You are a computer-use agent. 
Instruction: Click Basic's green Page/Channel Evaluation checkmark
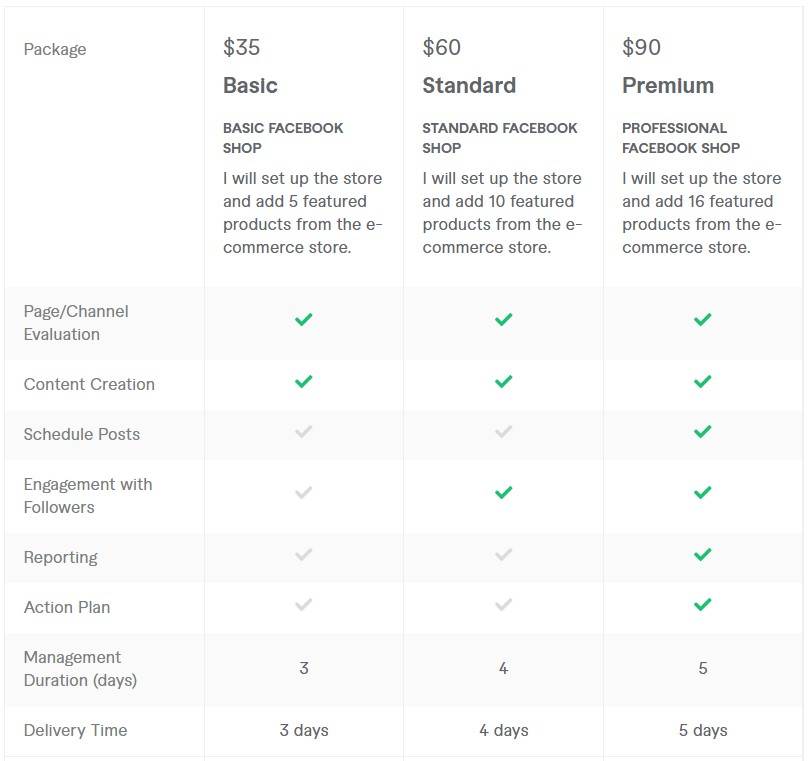(x=304, y=320)
